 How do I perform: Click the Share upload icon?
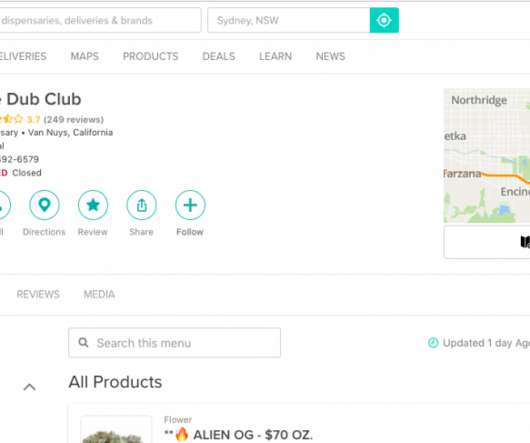click(142, 205)
